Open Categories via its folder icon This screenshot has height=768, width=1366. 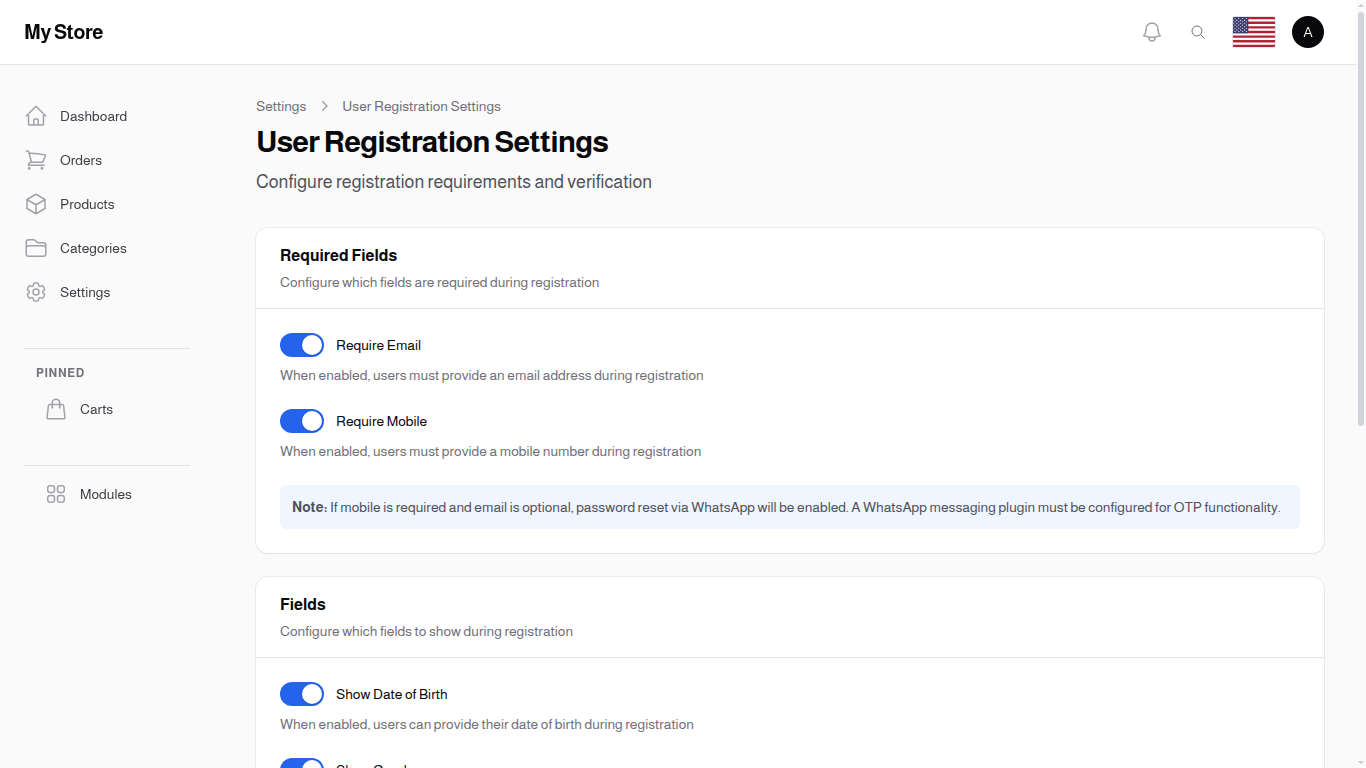coord(36,248)
